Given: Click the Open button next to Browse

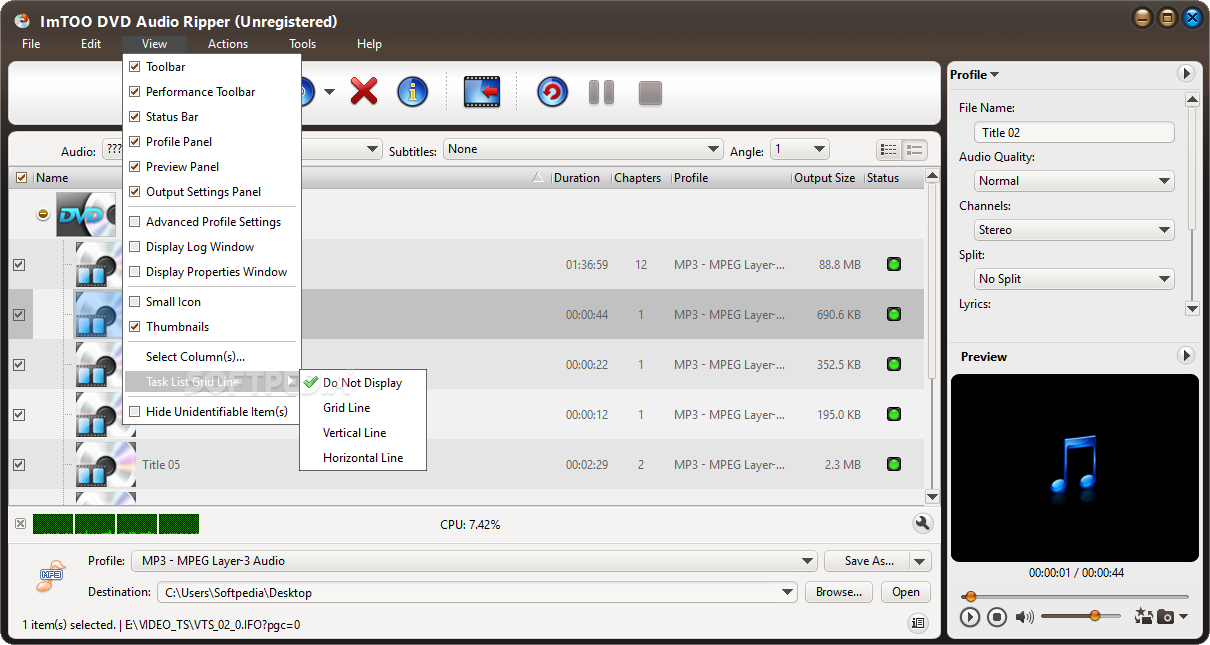Looking at the screenshot, I should (906, 592).
